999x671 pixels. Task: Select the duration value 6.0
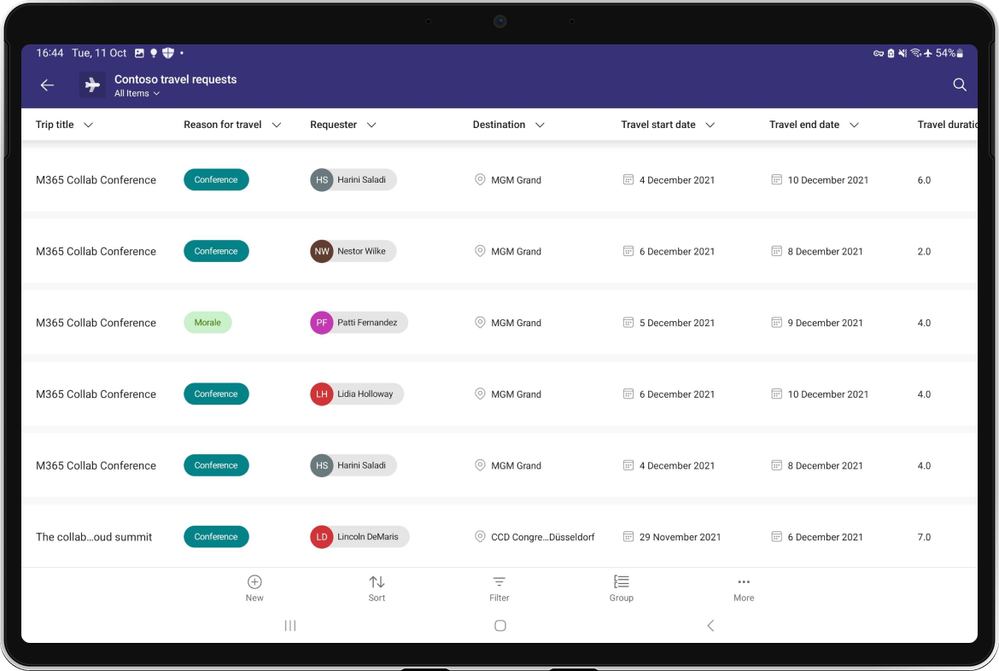[924, 180]
